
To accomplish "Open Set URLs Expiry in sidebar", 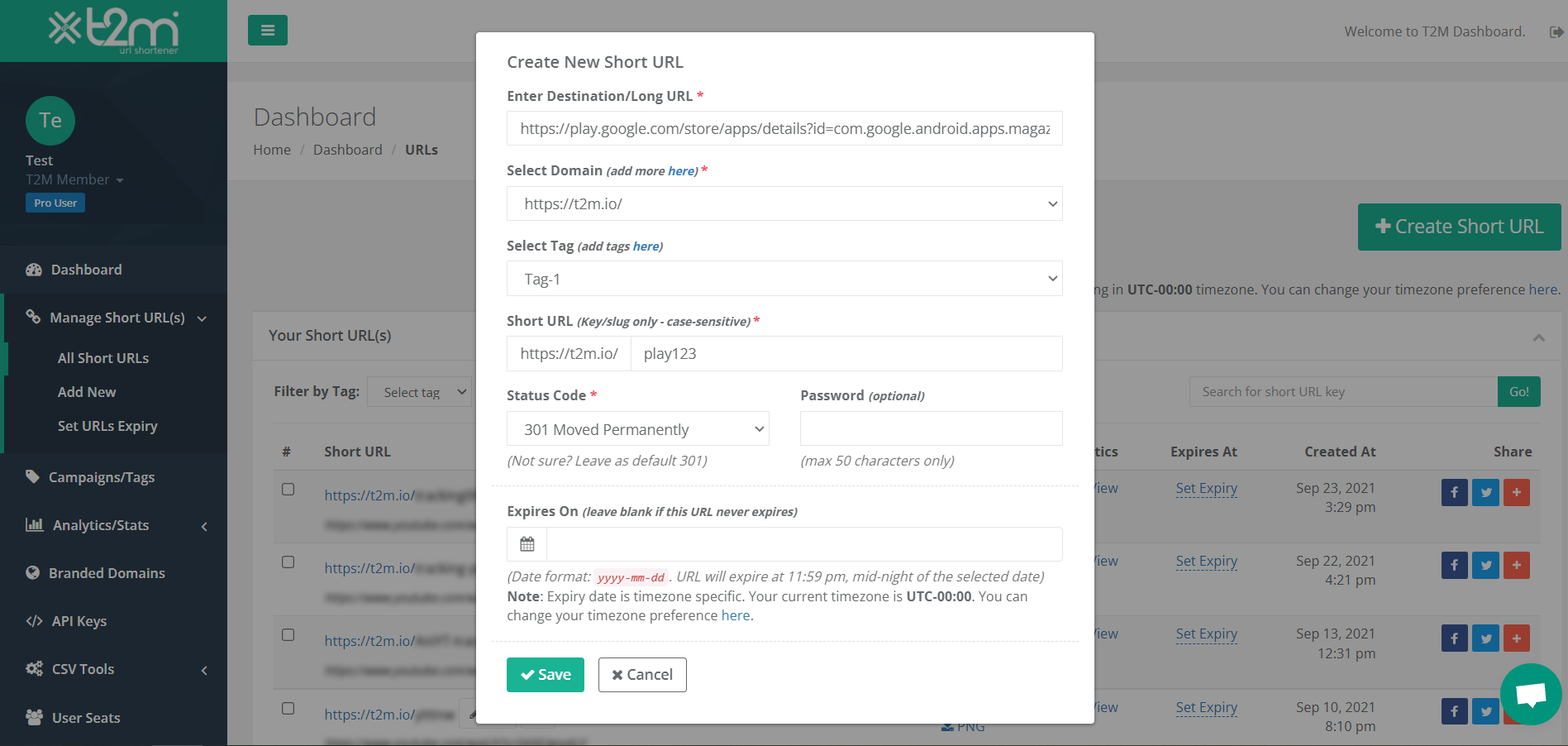I will coord(107,426).
